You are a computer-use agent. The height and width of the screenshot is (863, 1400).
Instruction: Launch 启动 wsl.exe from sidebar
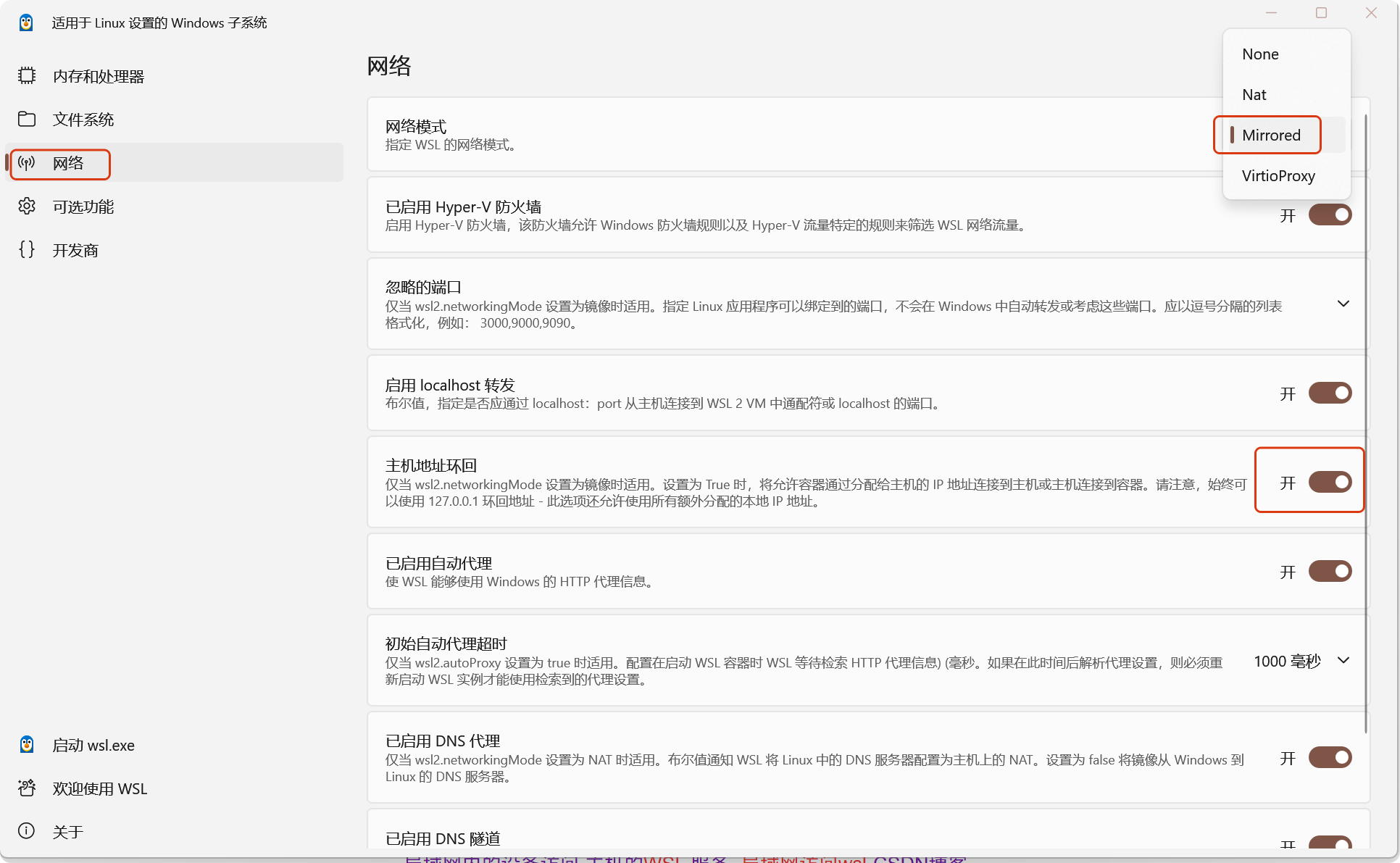(x=174, y=745)
